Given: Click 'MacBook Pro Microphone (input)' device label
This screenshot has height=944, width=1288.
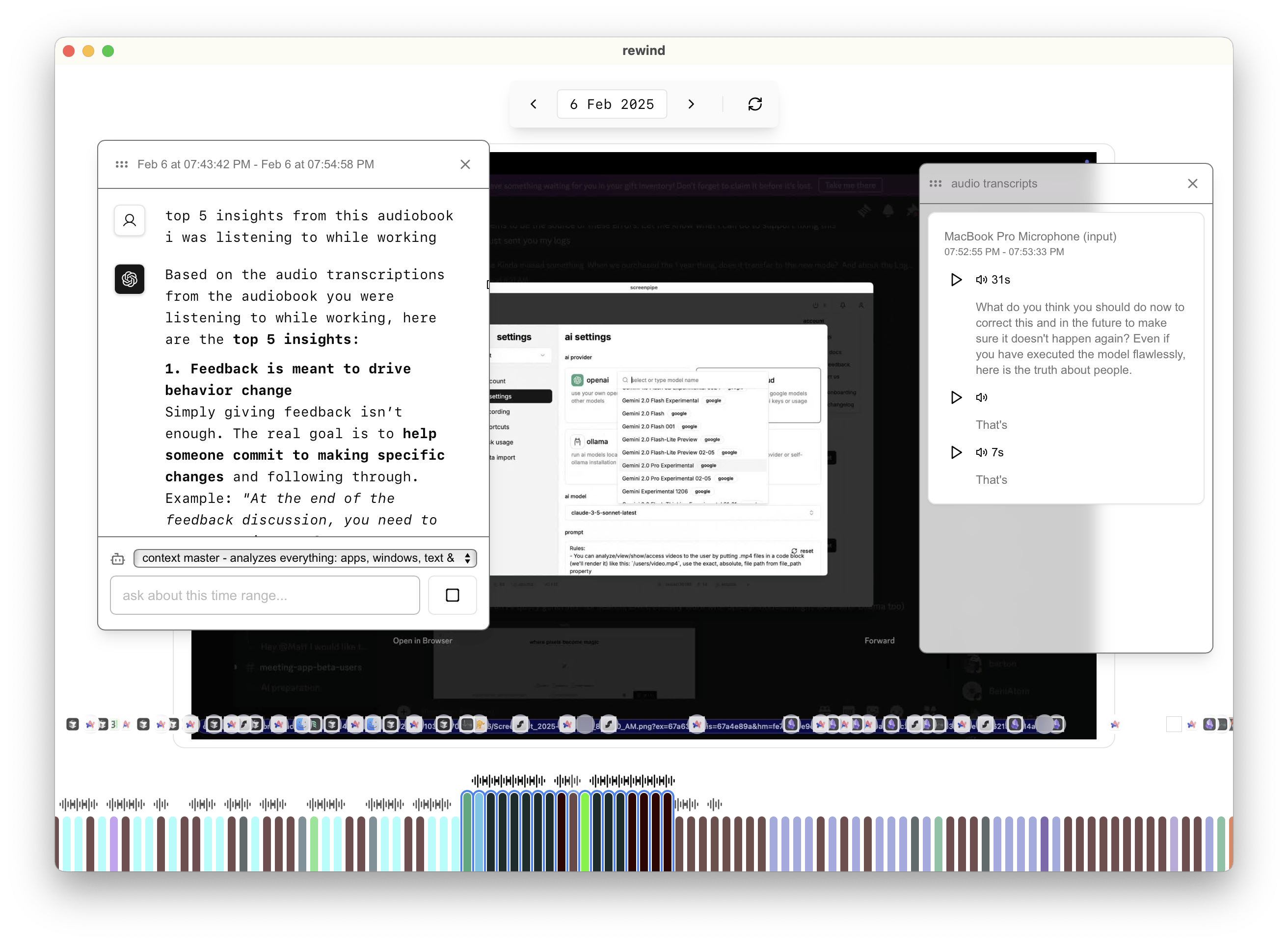Looking at the screenshot, I should (x=1030, y=236).
